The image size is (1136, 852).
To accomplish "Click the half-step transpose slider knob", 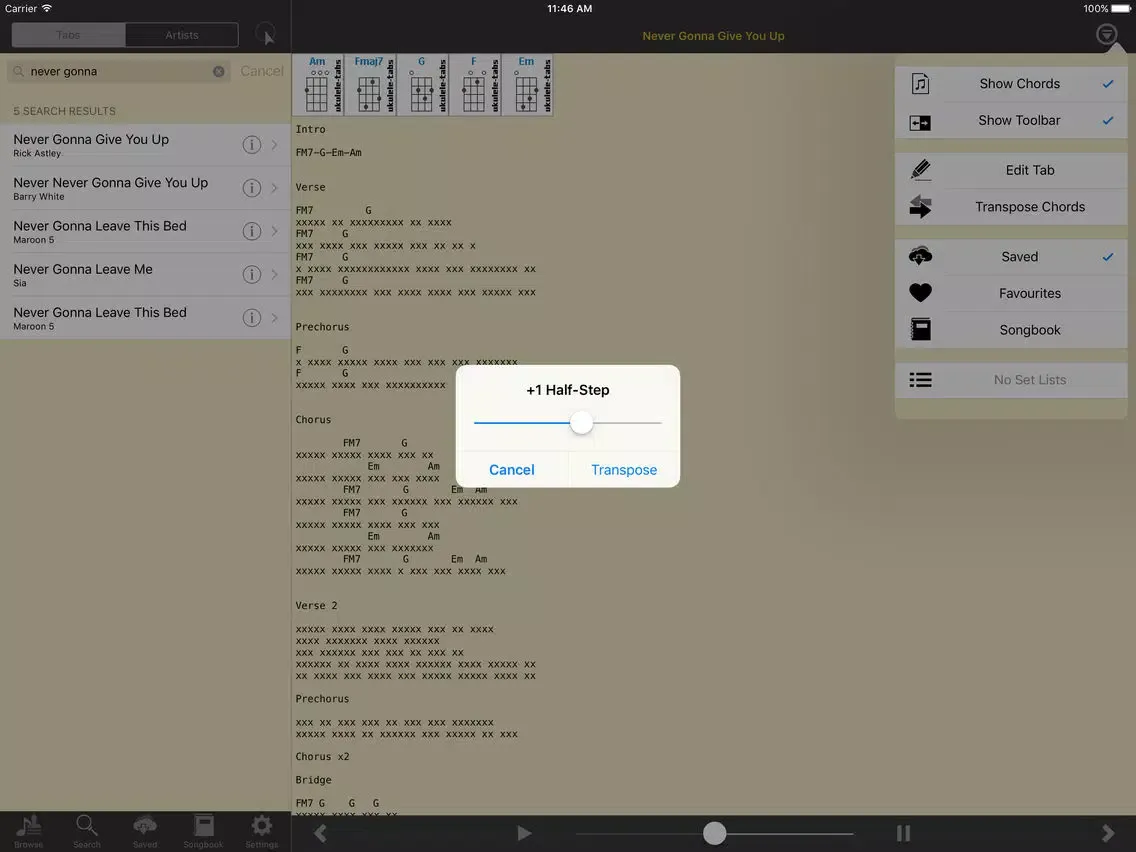I will pos(581,423).
